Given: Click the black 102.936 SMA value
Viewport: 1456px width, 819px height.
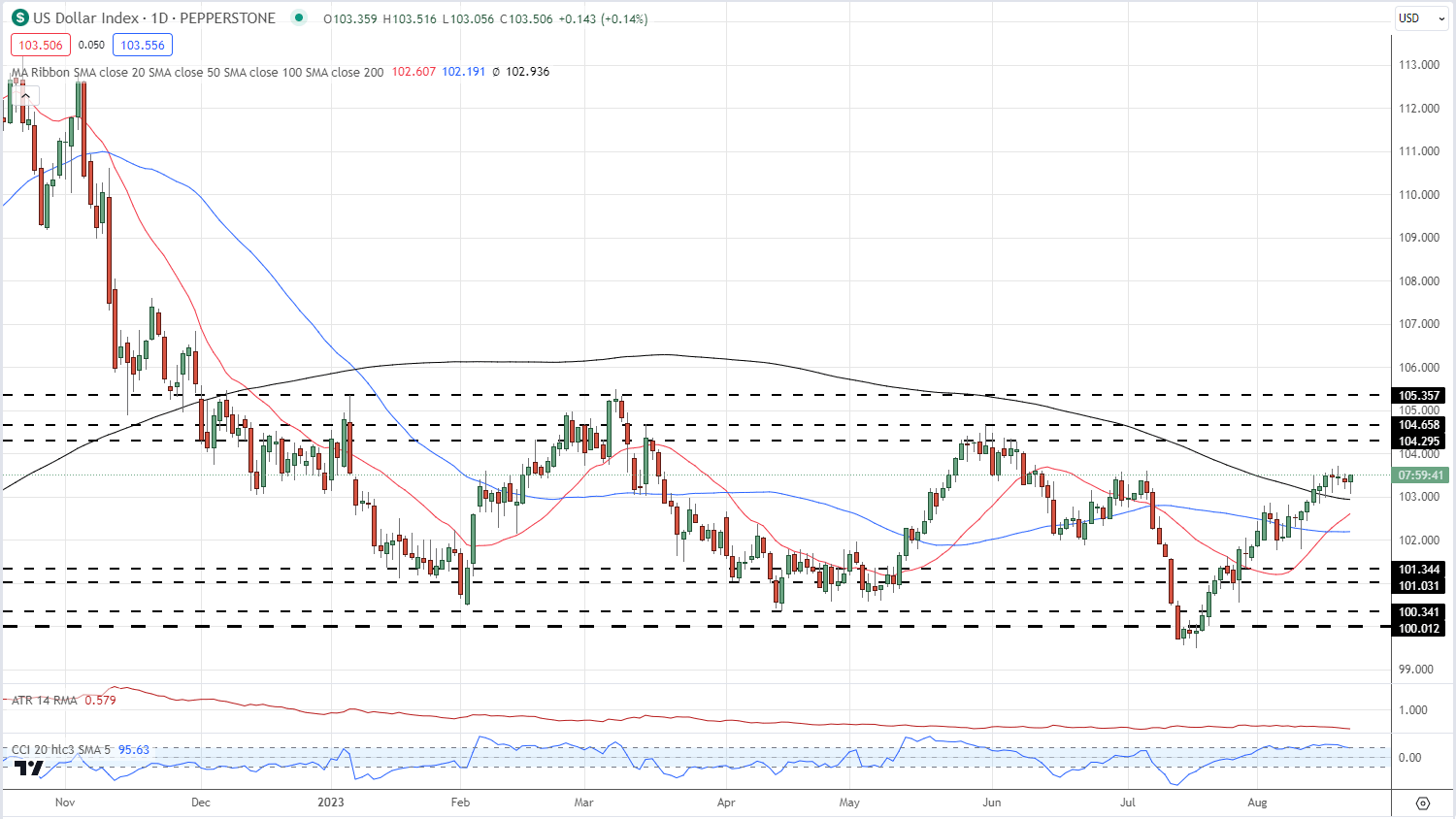Looking at the screenshot, I should pyautogui.click(x=527, y=72).
